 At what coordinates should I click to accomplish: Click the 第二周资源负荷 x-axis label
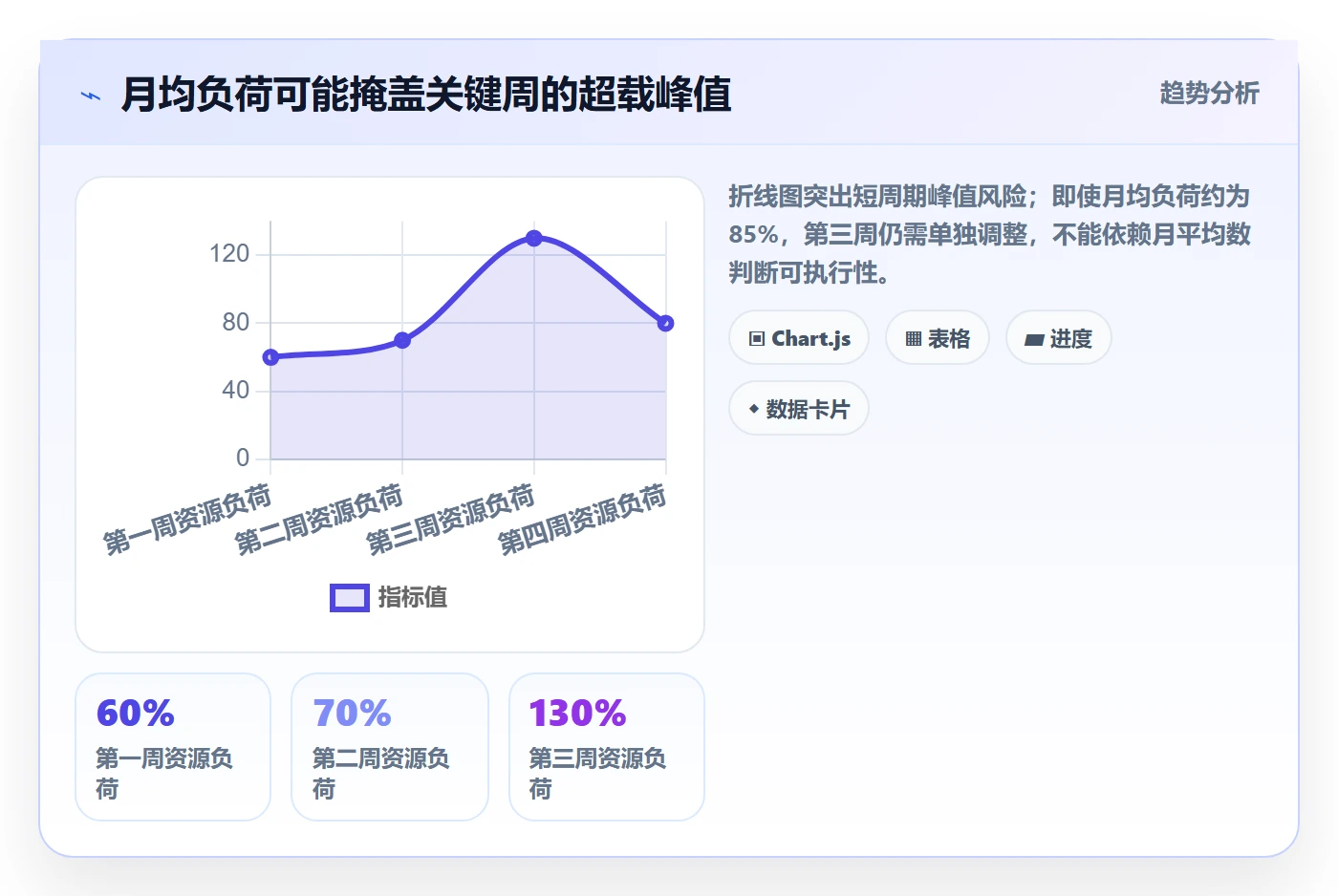[319, 520]
